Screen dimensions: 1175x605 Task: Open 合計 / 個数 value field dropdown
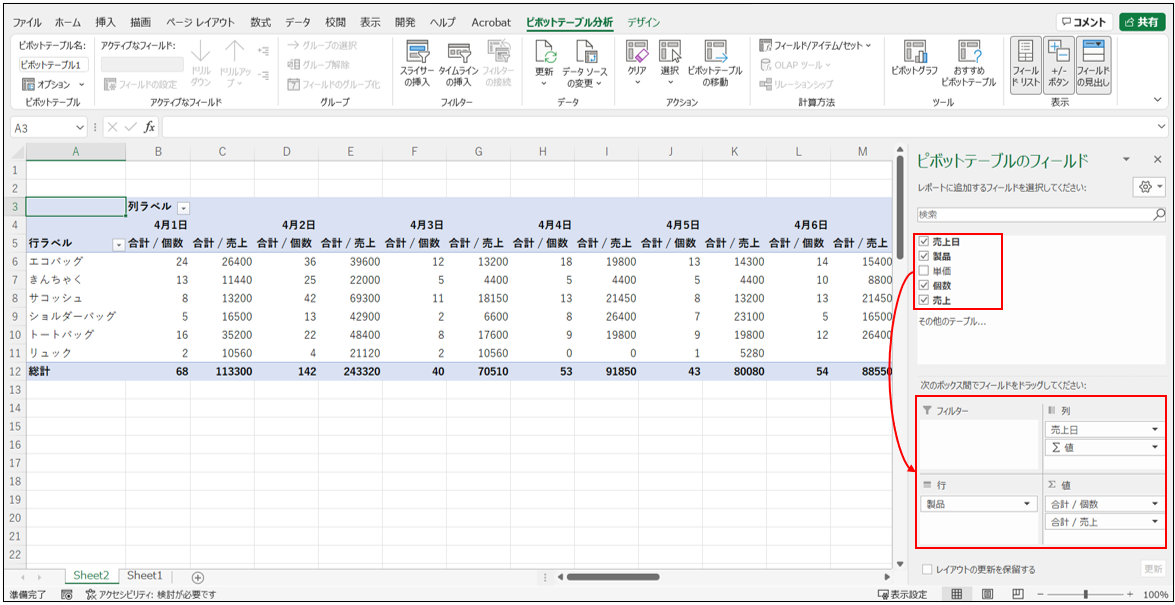click(x=1157, y=504)
